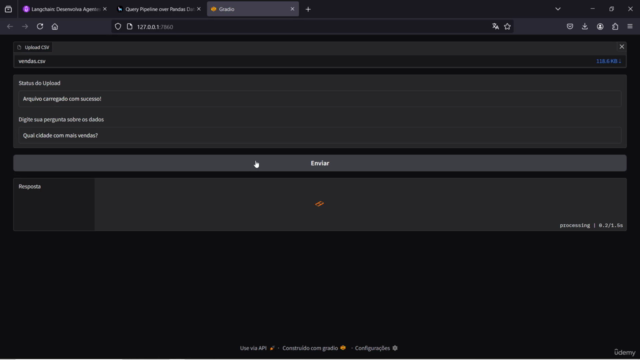Remove the uploaded CSV with the X icon
The image size is (640, 360).
tap(622, 47)
